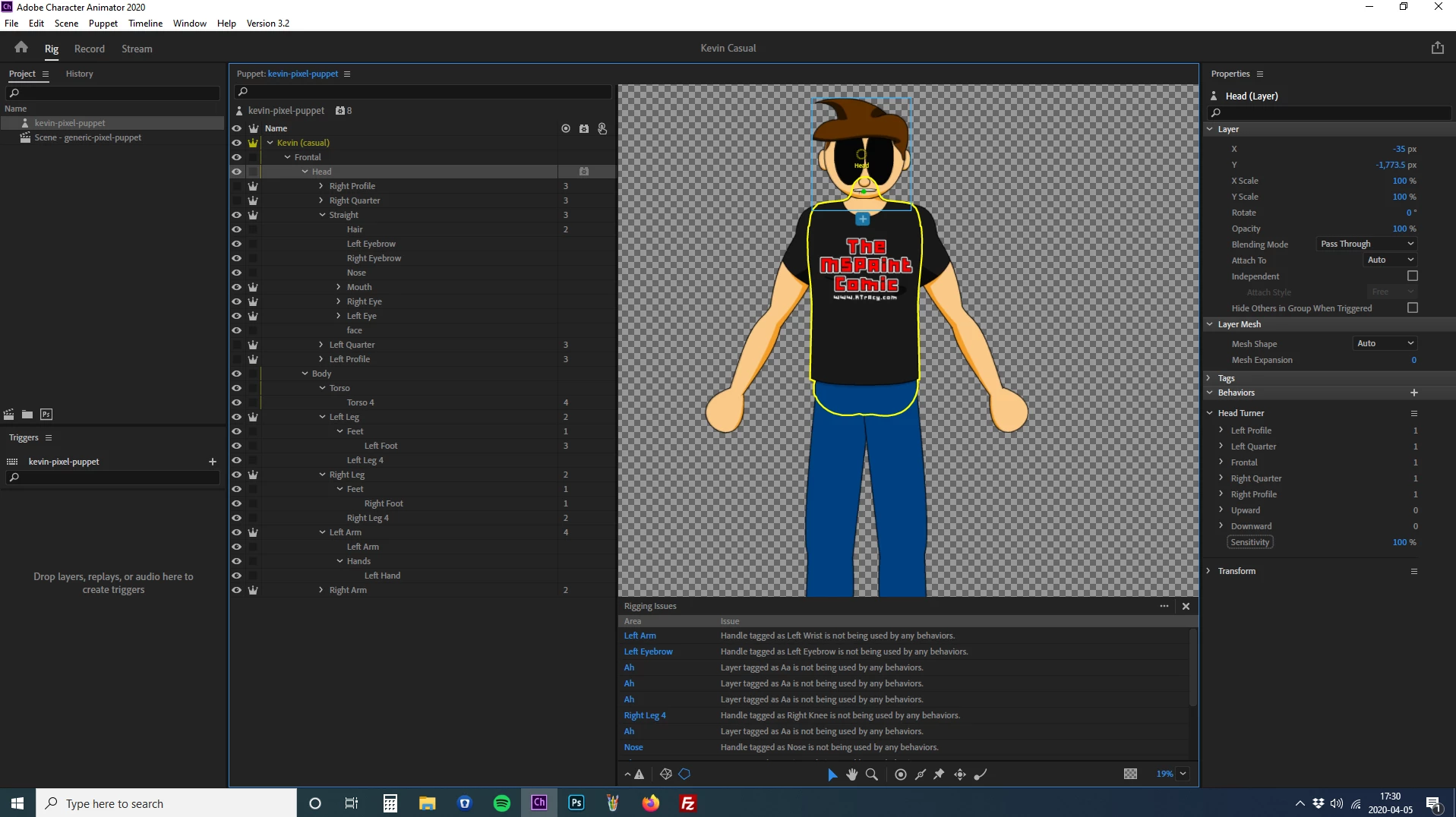1456x817 pixels.
Task: Select the Dragger tool
Action: [x=960, y=774]
